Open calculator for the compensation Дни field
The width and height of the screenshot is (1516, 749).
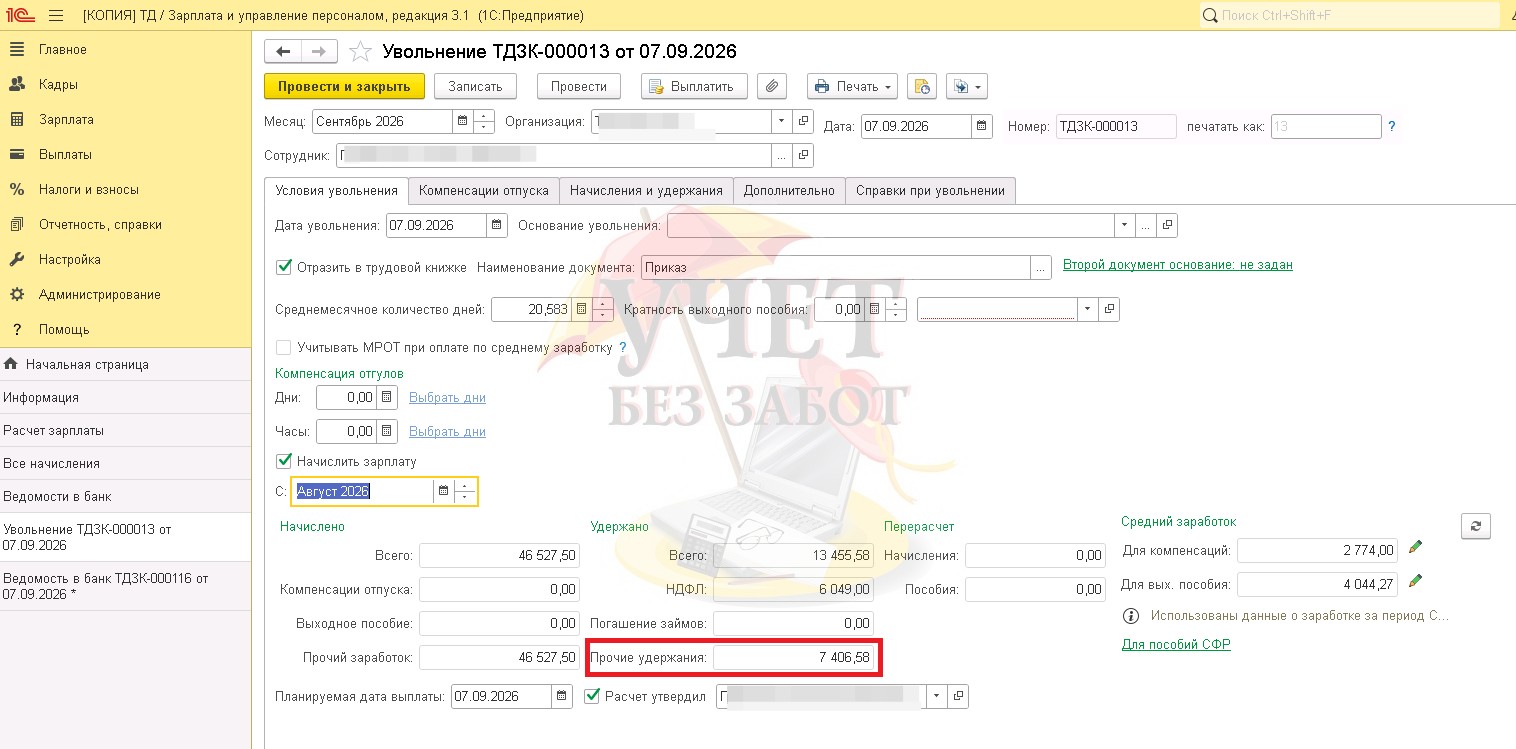(387, 397)
